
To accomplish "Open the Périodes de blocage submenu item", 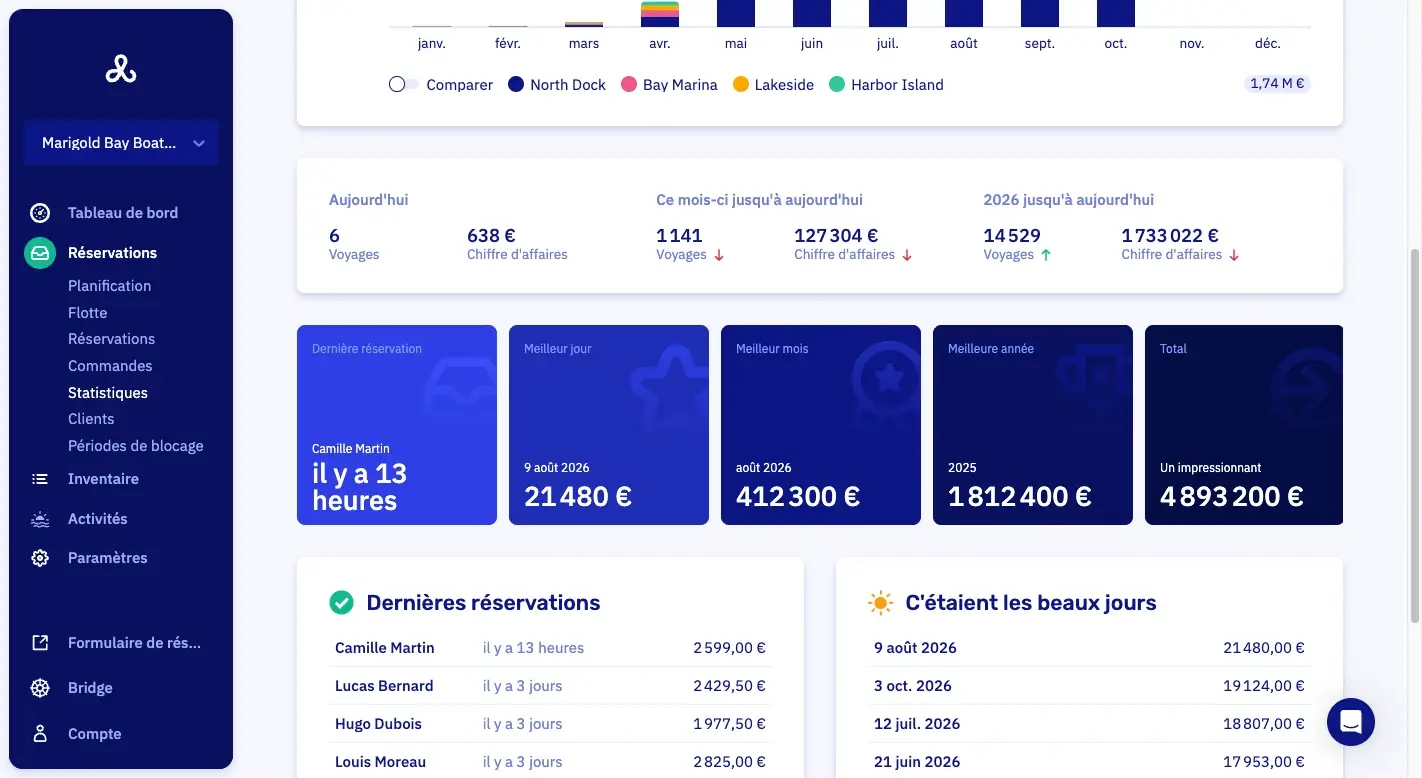I will (x=136, y=446).
